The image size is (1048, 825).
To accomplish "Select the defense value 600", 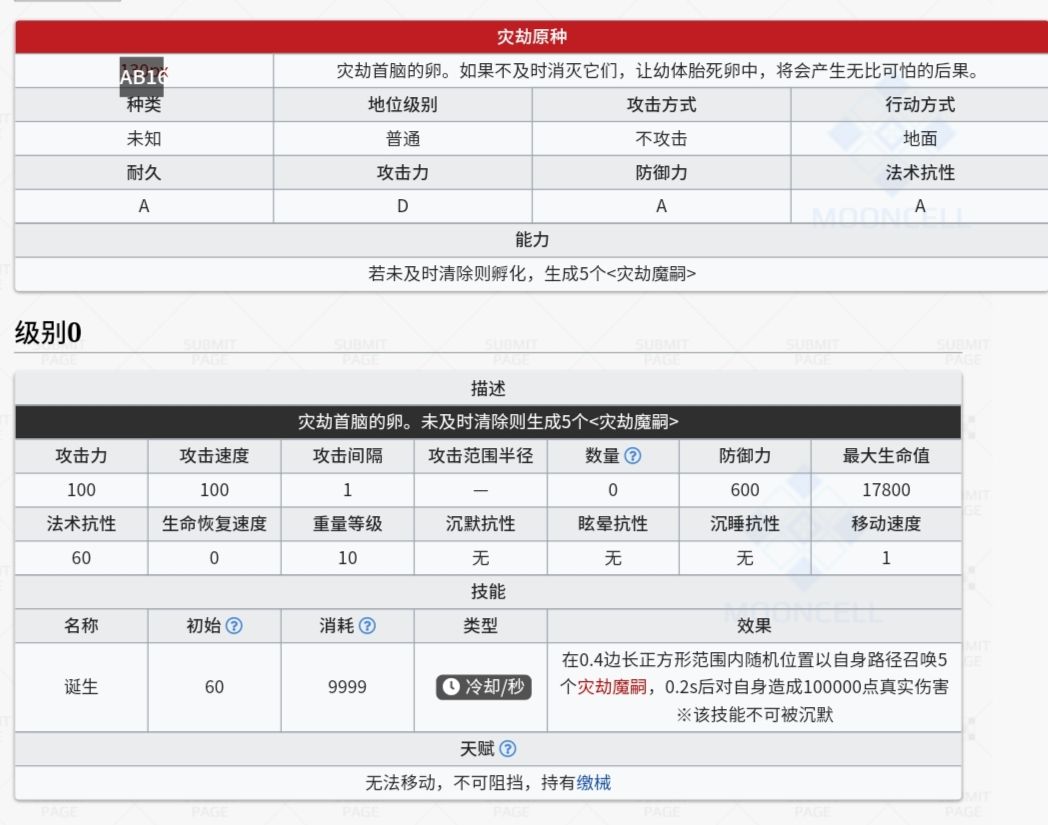I will (x=745, y=490).
